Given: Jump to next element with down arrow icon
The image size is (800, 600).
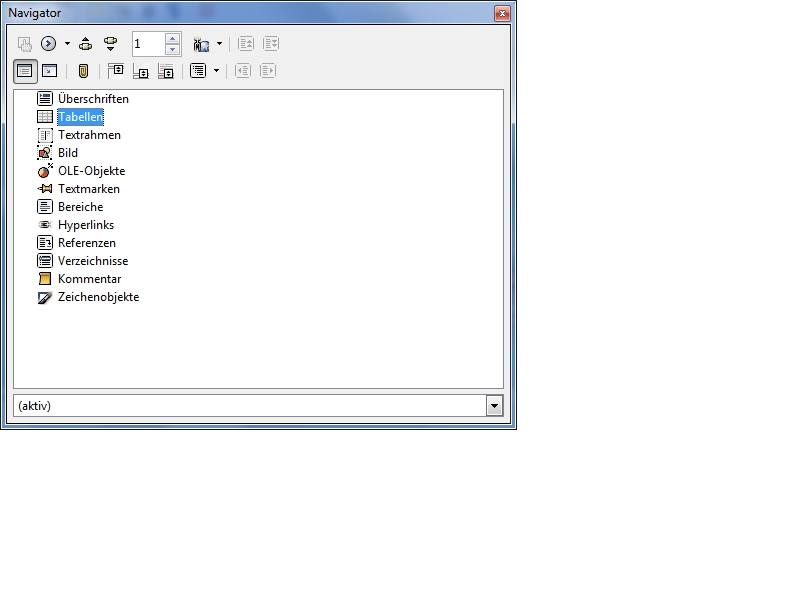Looking at the screenshot, I should pos(110,44).
